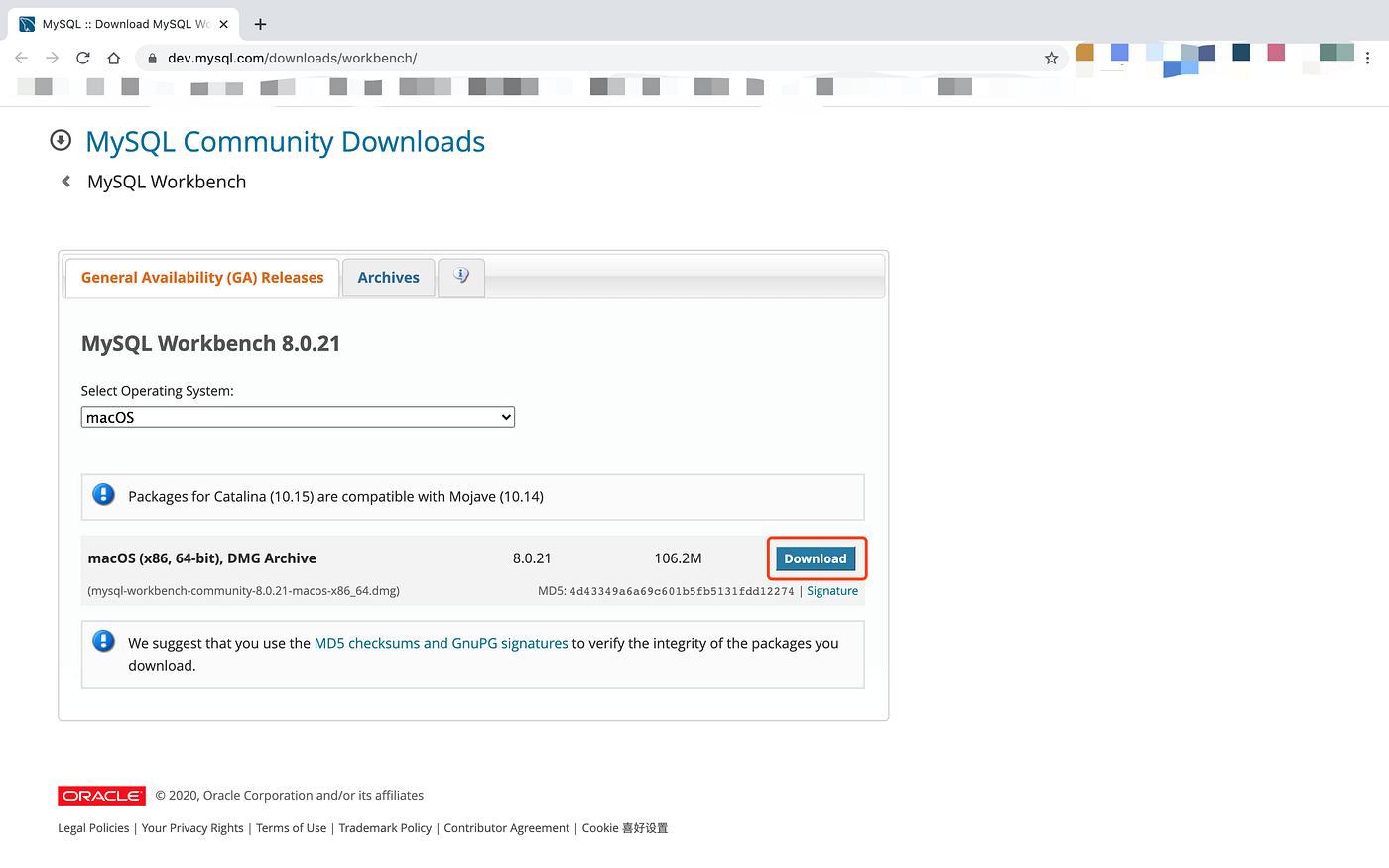This screenshot has width=1389, height=868.
Task: Open Cookie settings footer link
Action: click(x=625, y=828)
